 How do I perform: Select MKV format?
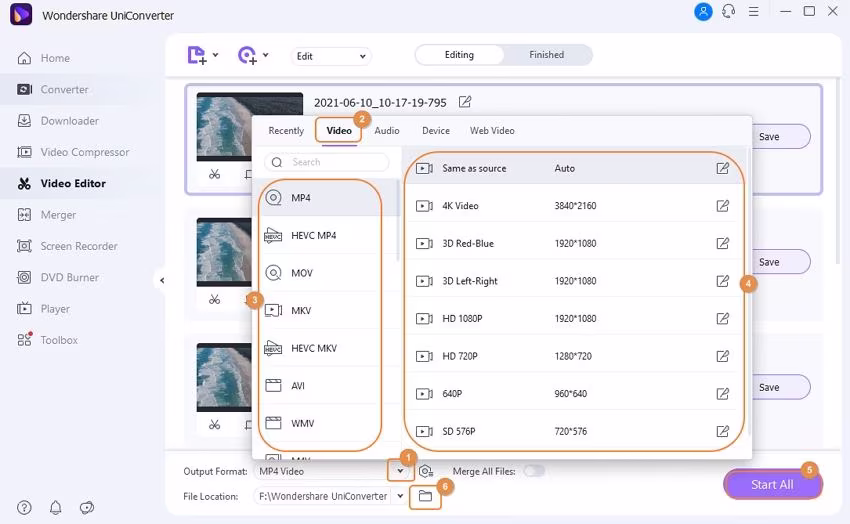pyautogui.click(x=324, y=310)
